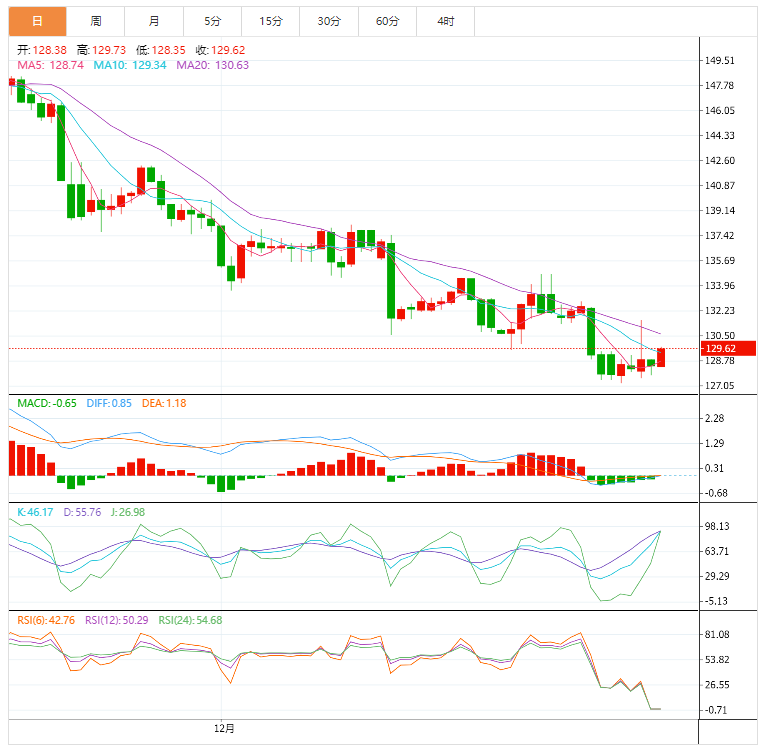Switch to the weekly 周 tab
The image size is (765, 754).
96,21
